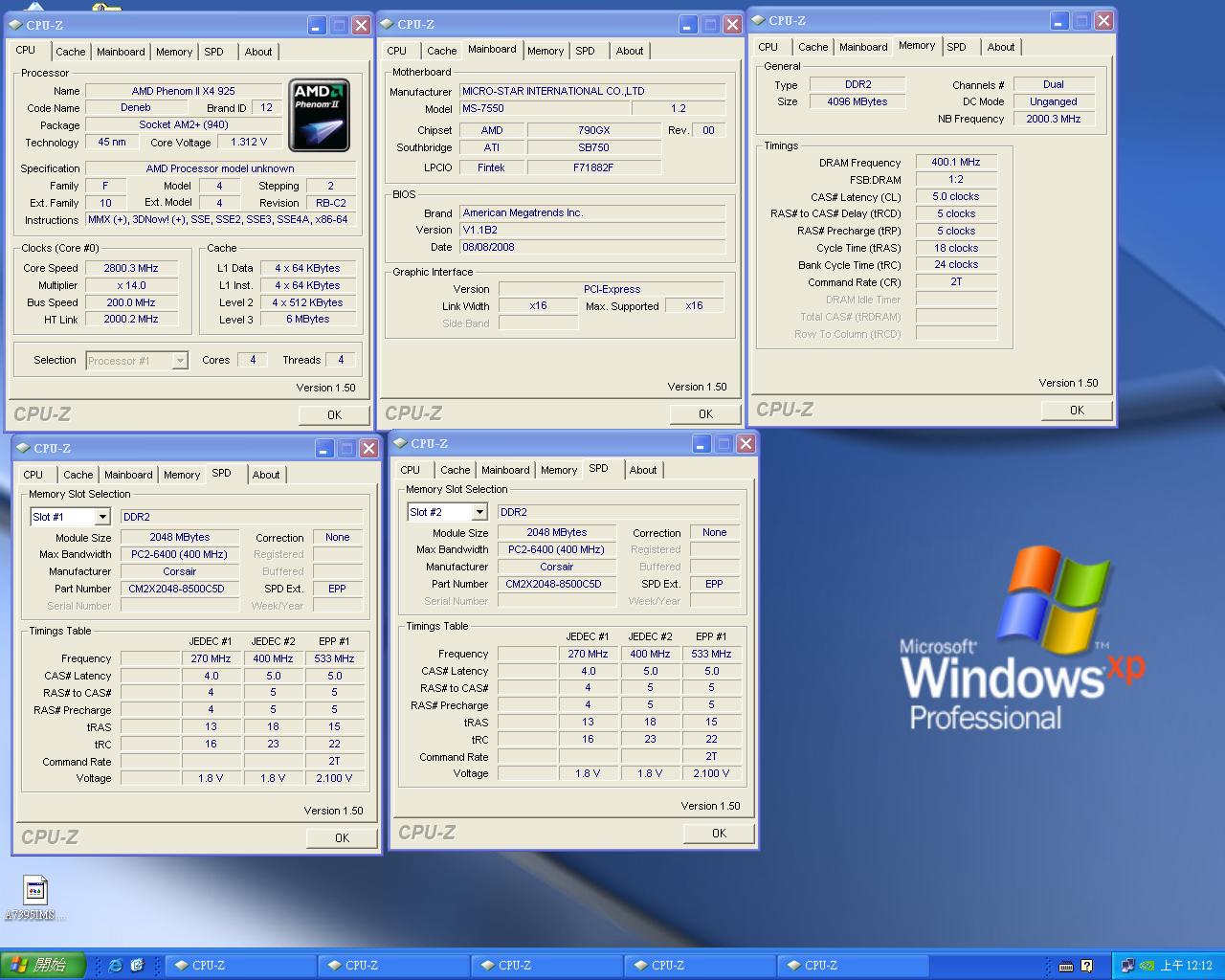Viewport: 1225px width, 980px height.
Task: Click the Multiplier value x 14.0
Action: [131, 285]
